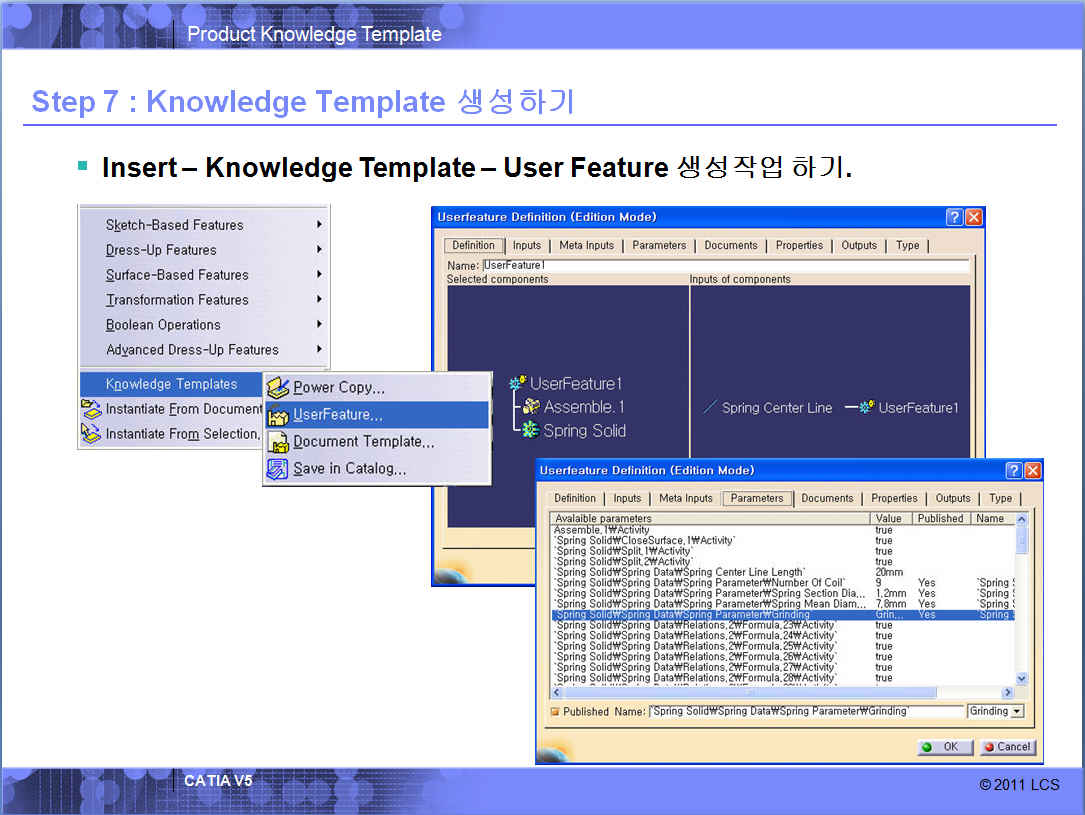Click the Save in Catalog icon
This screenshot has height=815, width=1085.
pyautogui.click(x=277, y=469)
